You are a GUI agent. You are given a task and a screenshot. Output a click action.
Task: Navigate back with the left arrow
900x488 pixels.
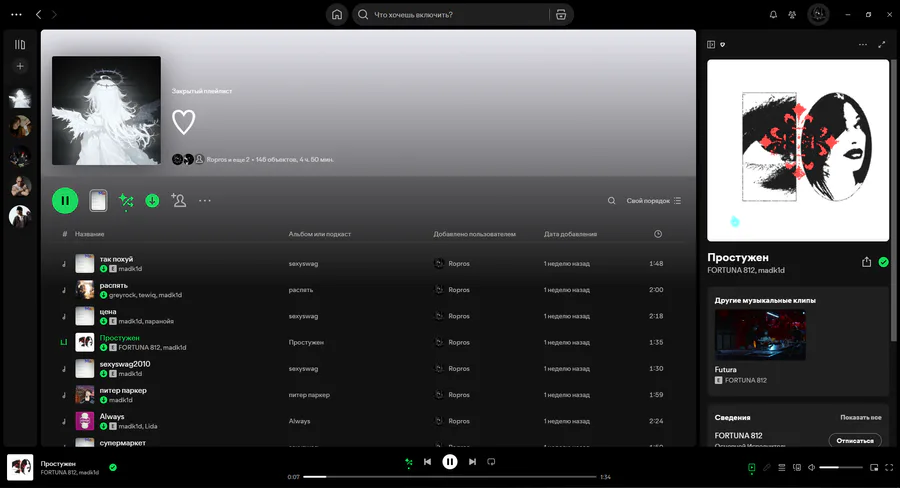click(x=38, y=14)
